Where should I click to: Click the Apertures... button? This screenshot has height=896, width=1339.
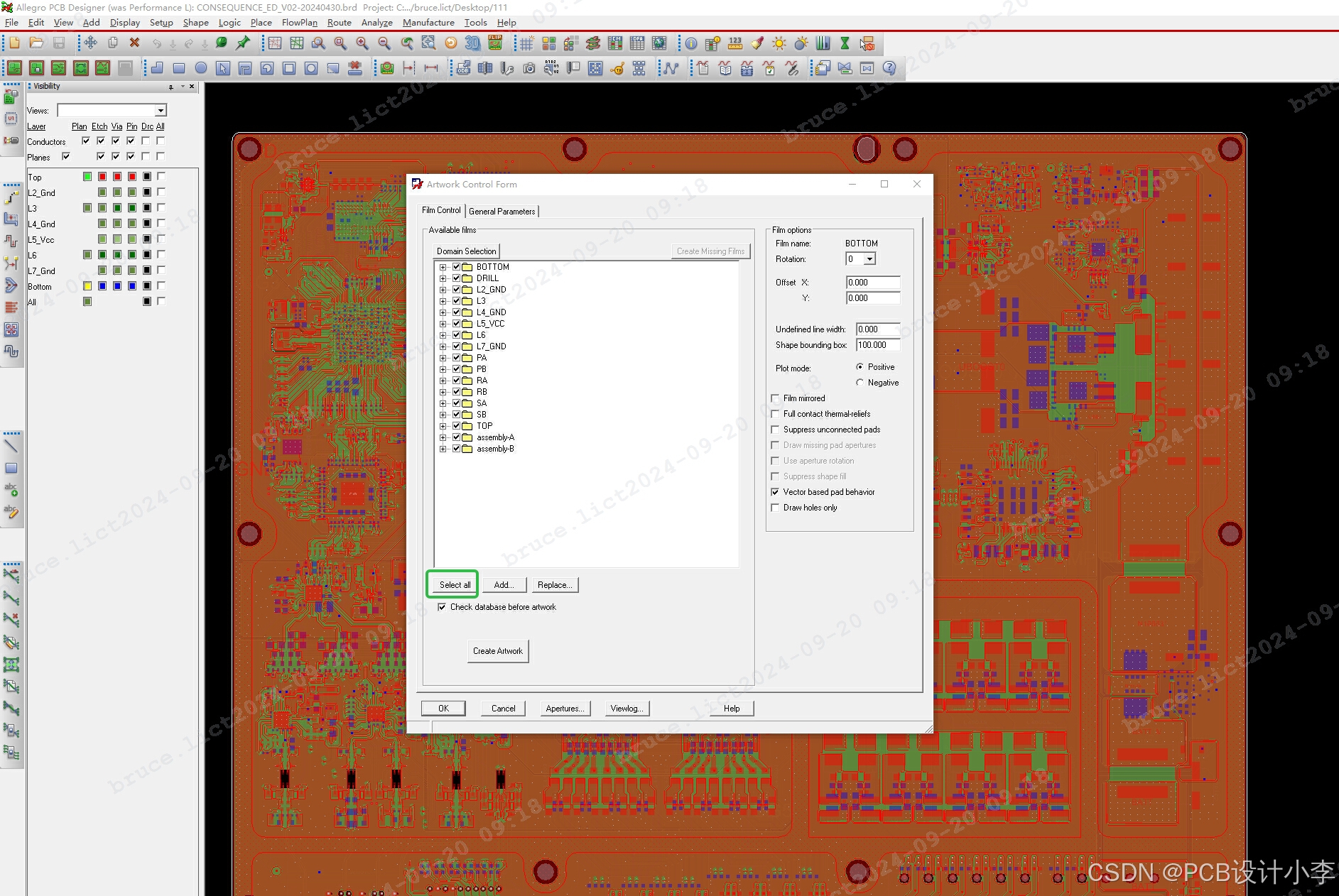pos(565,709)
